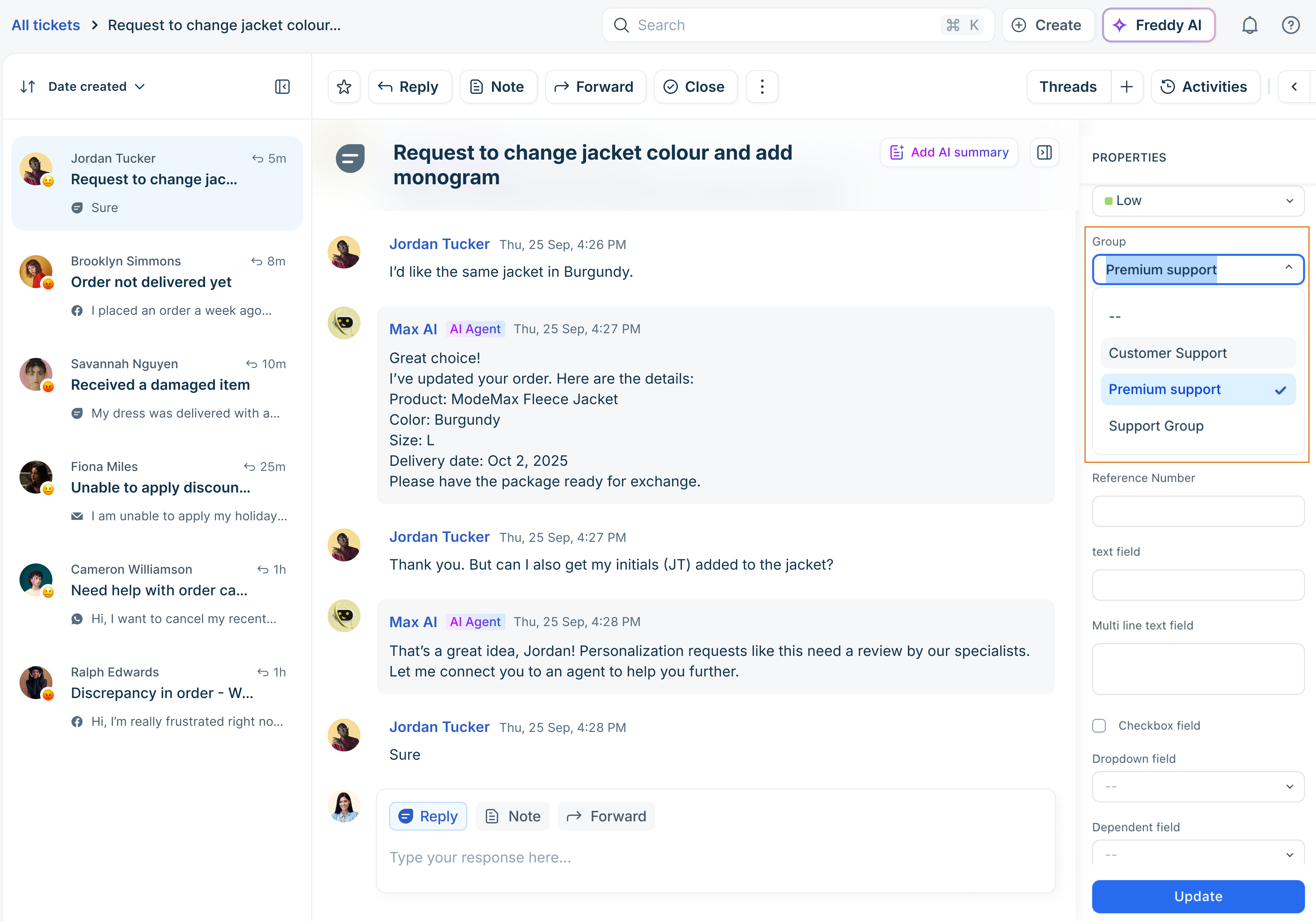
Task: Open more actions three-dot menu
Action: click(x=761, y=87)
